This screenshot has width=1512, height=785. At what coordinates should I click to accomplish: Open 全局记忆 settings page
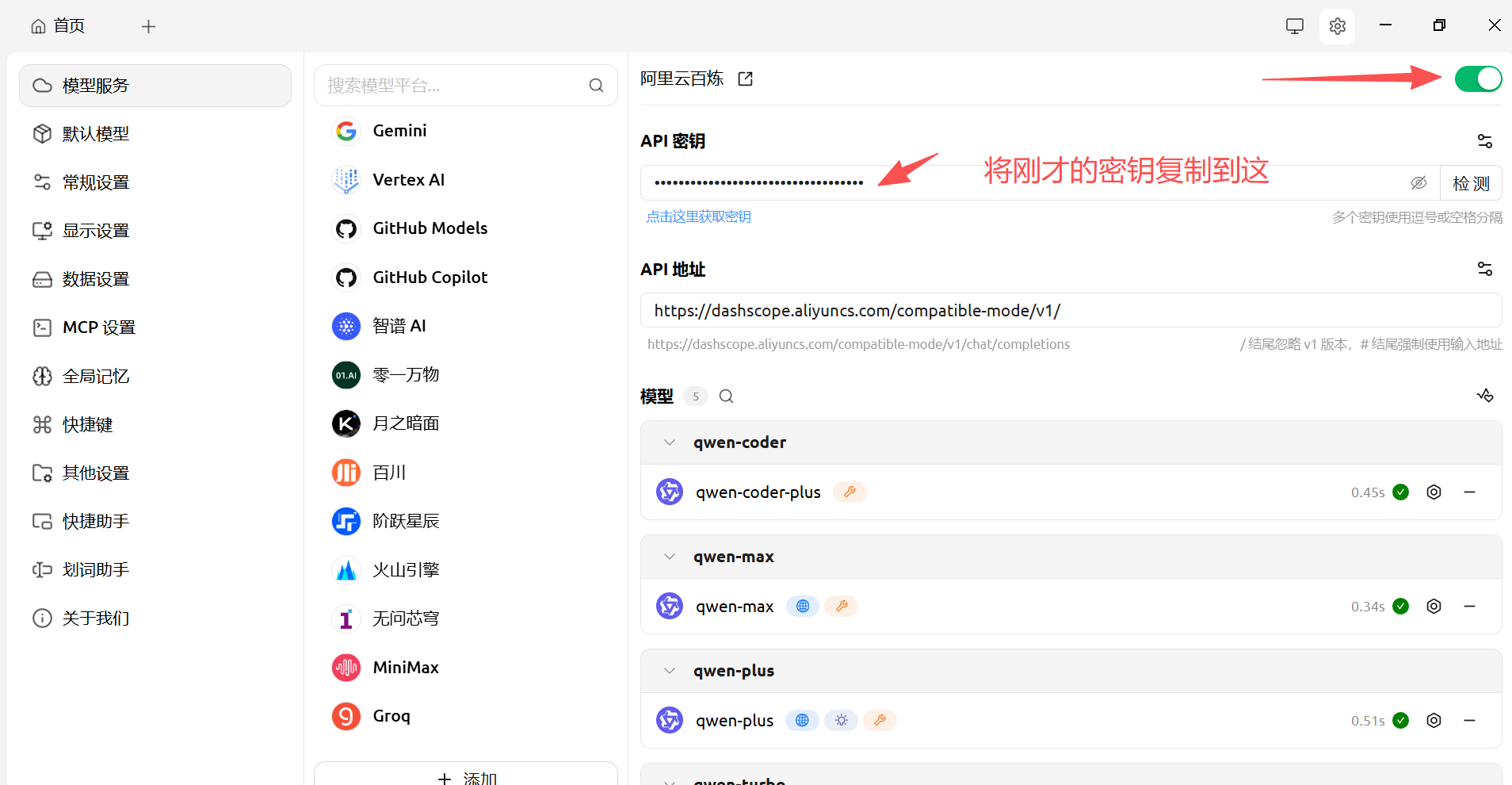(x=155, y=376)
